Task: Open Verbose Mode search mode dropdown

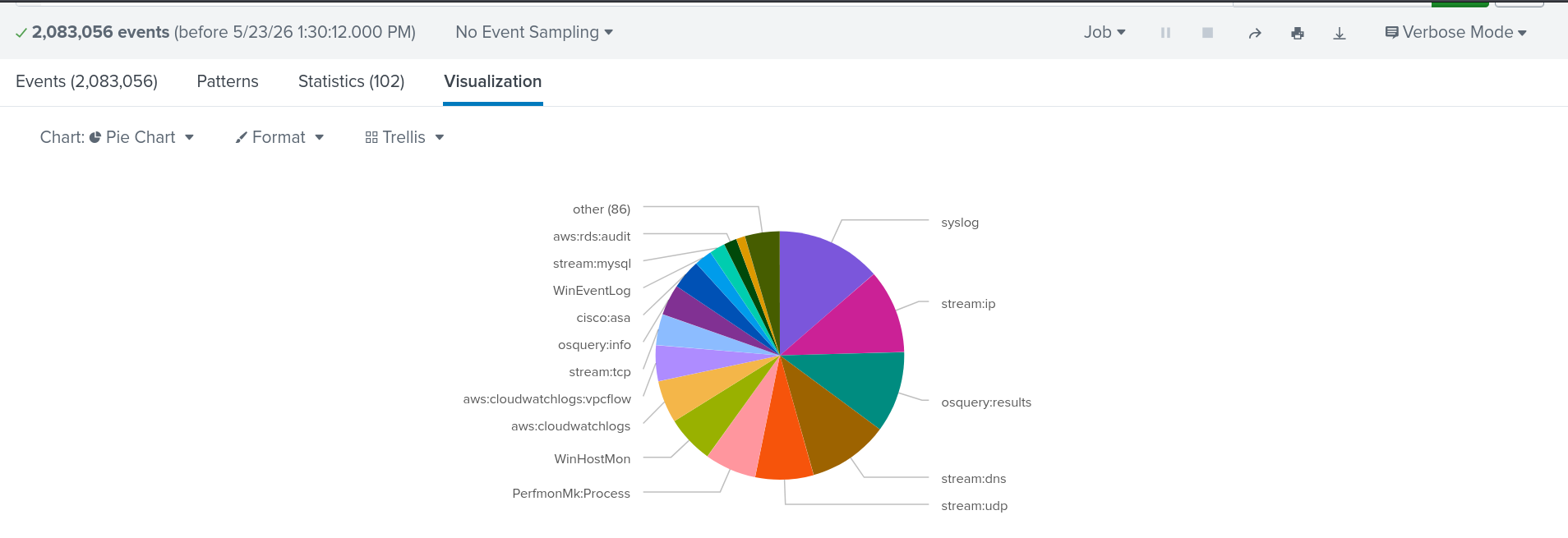Action: pos(1455,32)
